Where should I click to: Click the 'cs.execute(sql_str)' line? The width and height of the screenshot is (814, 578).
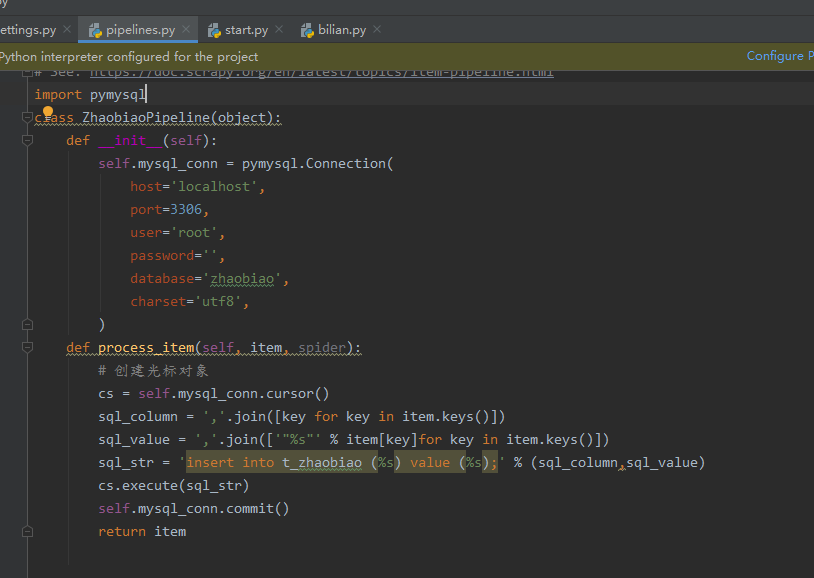174,486
